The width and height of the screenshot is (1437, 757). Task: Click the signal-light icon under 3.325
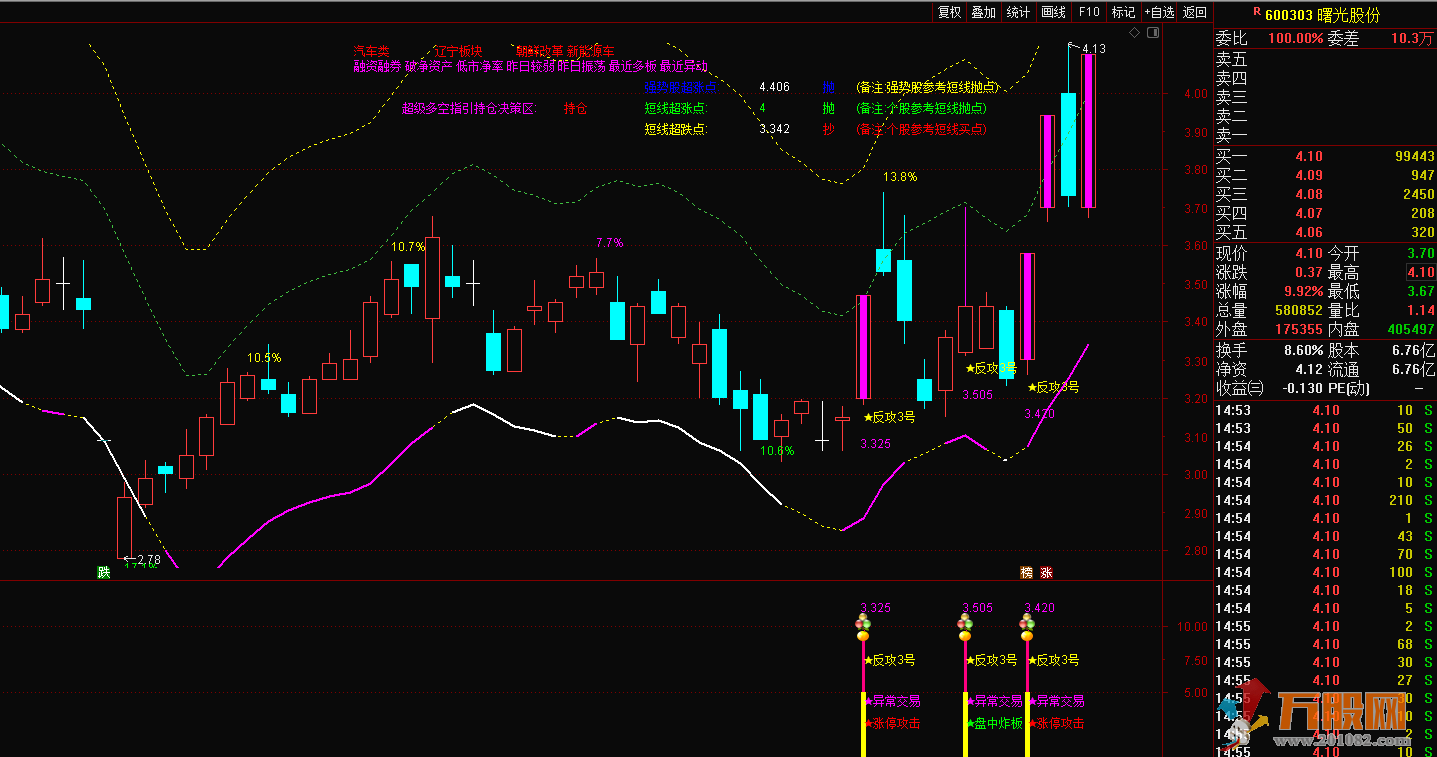click(862, 627)
